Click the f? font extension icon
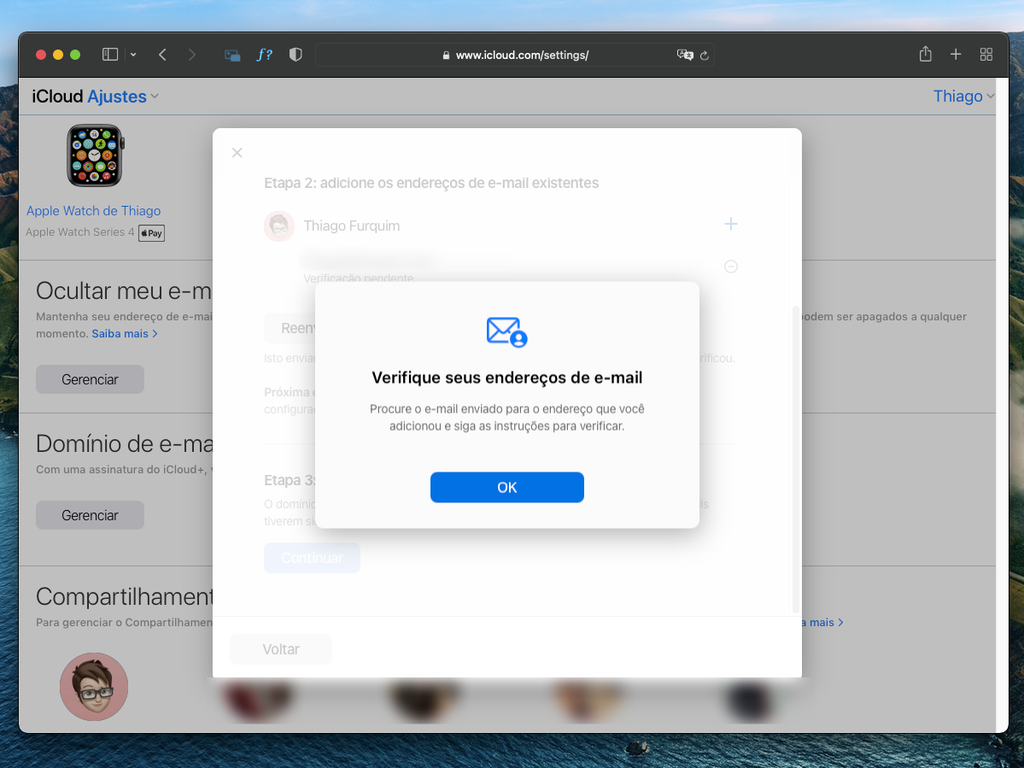1024x768 pixels. tap(264, 55)
